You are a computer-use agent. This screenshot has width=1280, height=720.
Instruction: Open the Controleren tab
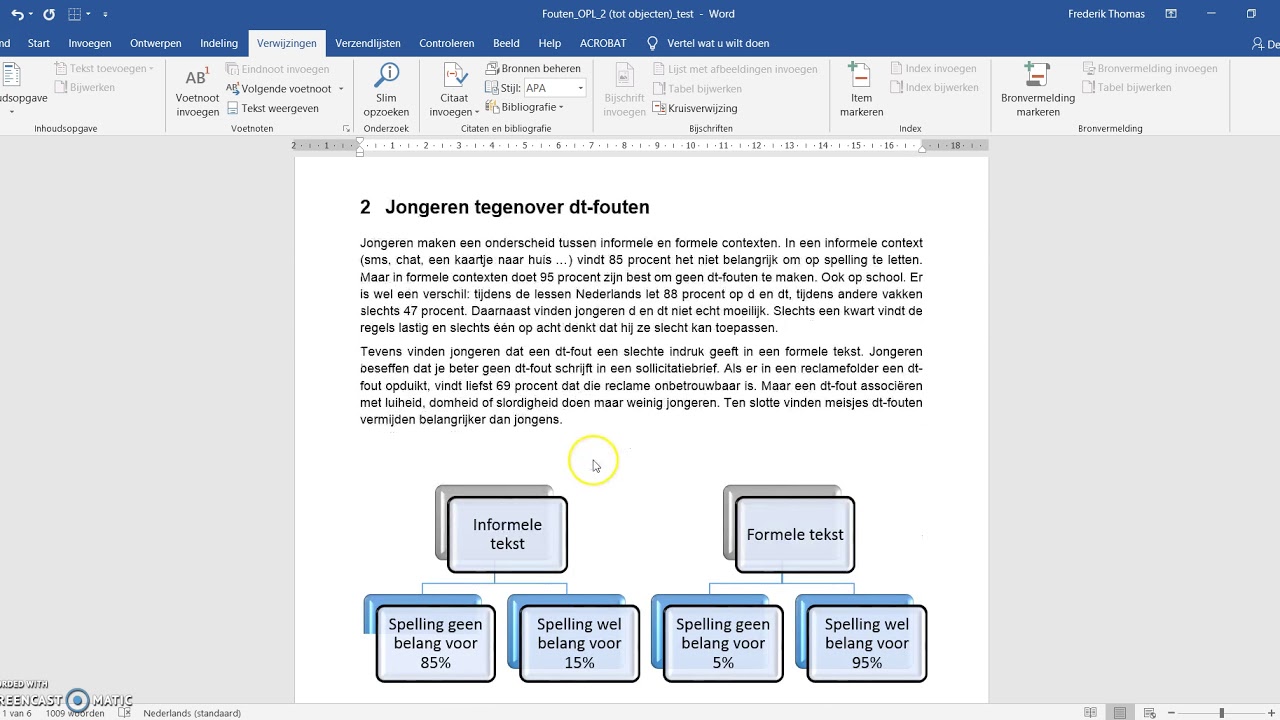click(x=447, y=43)
